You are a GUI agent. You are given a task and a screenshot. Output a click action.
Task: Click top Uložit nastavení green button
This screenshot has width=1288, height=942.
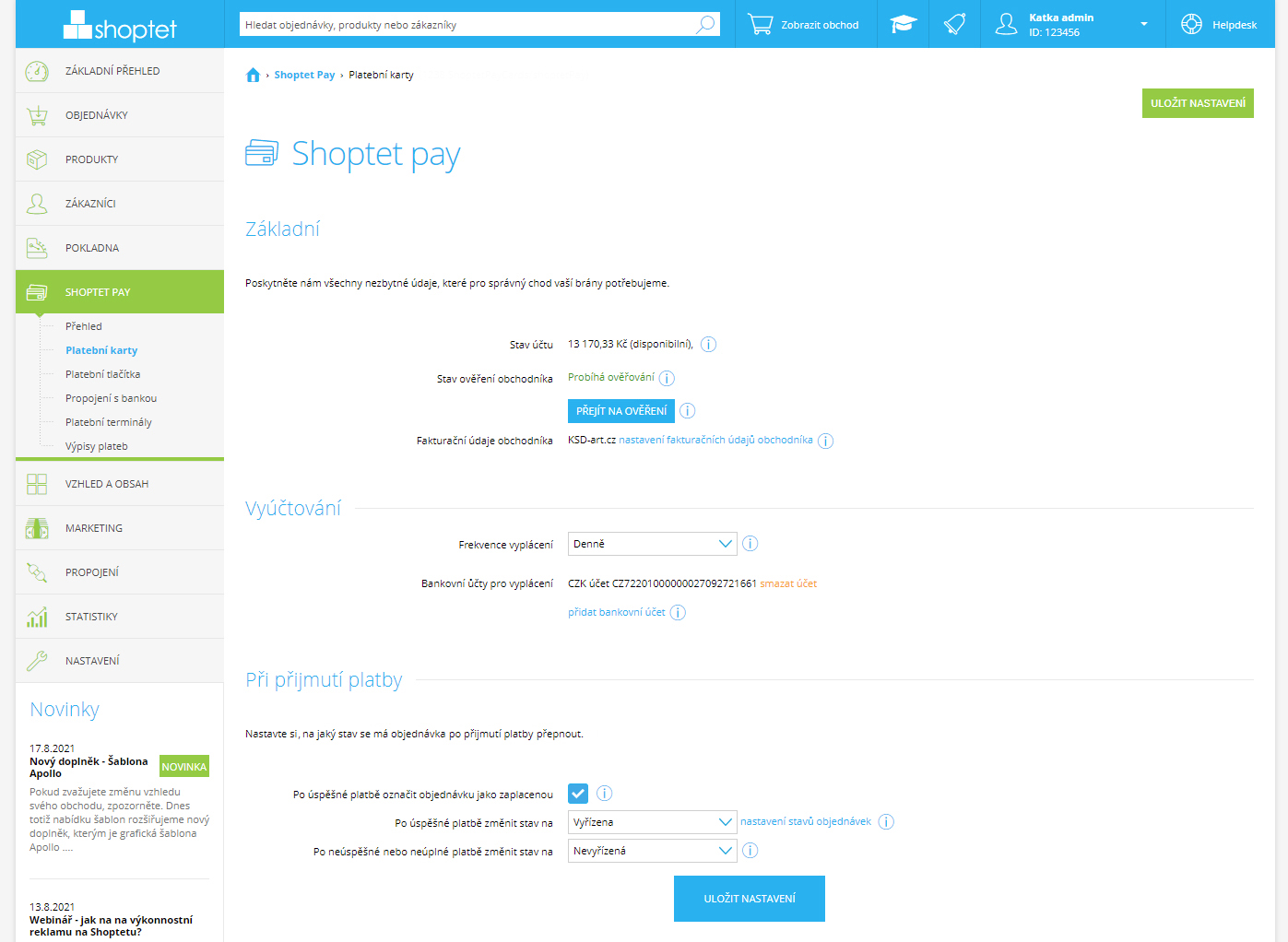tap(1198, 103)
